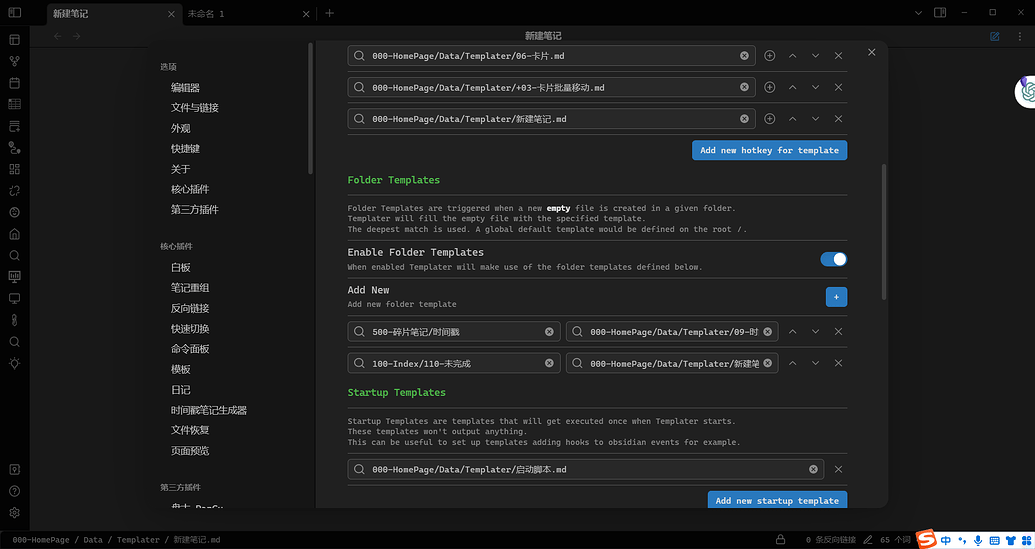This screenshot has height=549, width=1035.
Task: Click the light bulb ribbon icon
Action: pyautogui.click(x=15, y=363)
